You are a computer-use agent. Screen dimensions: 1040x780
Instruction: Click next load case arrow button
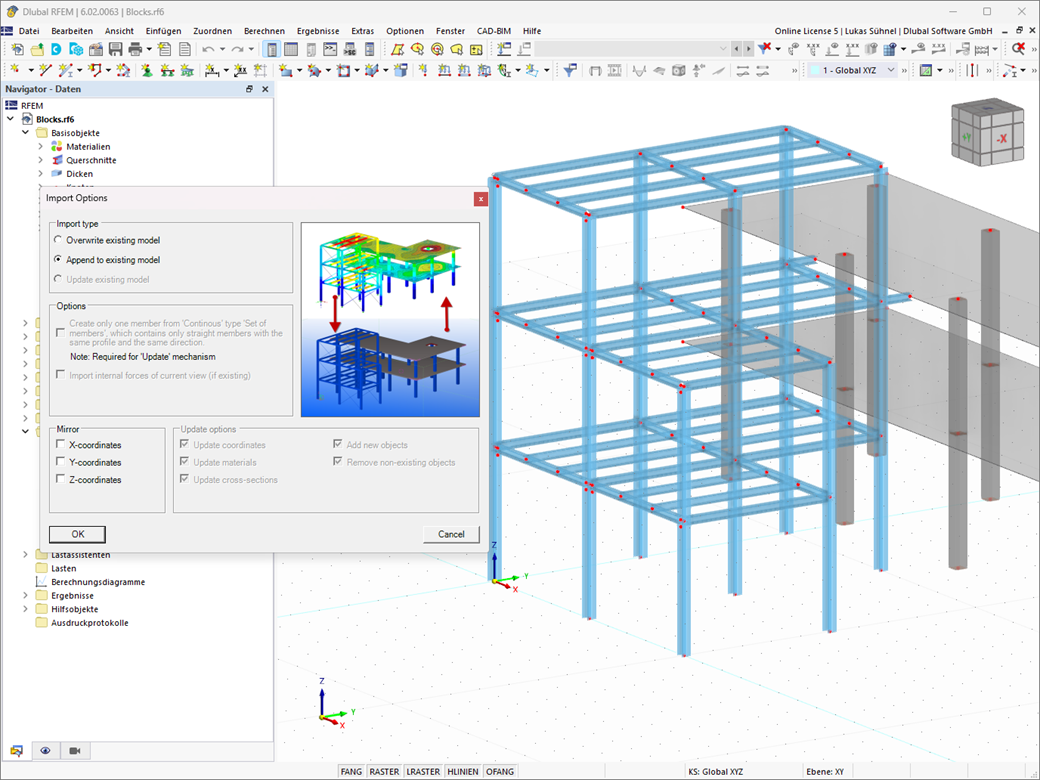click(748, 48)
